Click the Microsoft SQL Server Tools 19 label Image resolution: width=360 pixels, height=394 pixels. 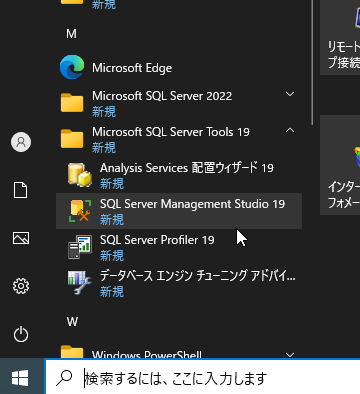171,132
